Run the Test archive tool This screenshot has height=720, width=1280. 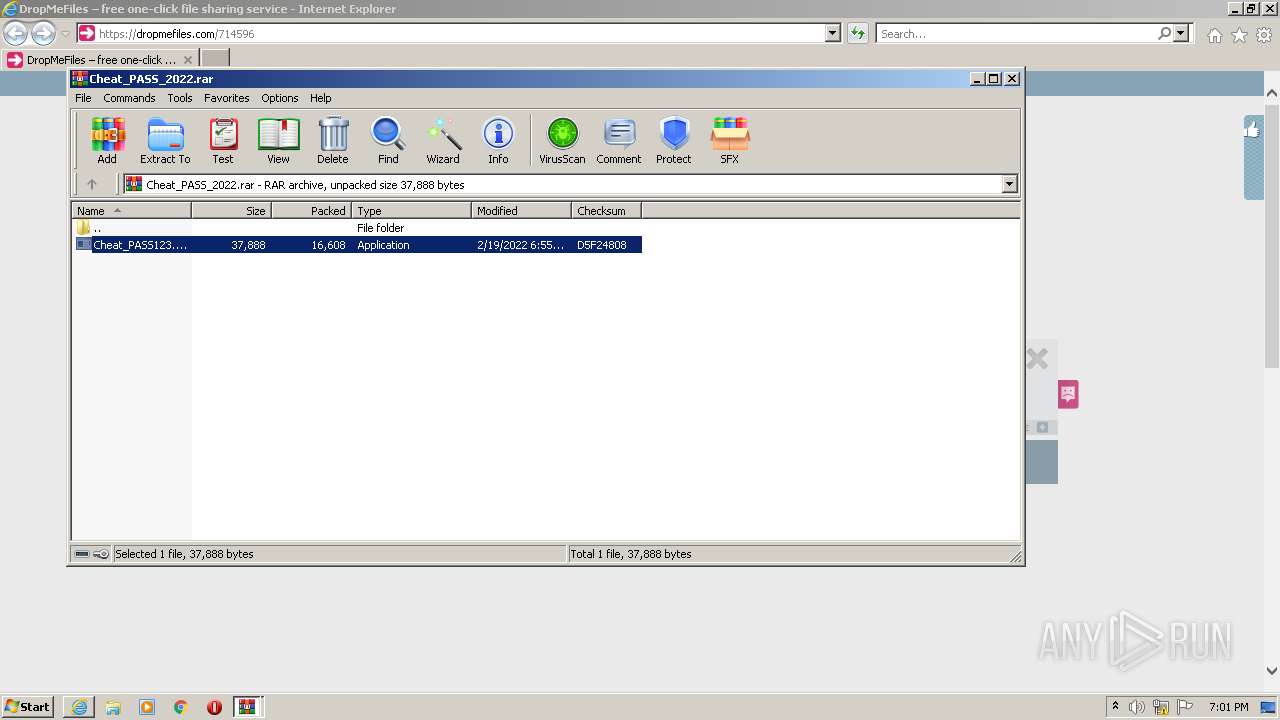[223, 140]
